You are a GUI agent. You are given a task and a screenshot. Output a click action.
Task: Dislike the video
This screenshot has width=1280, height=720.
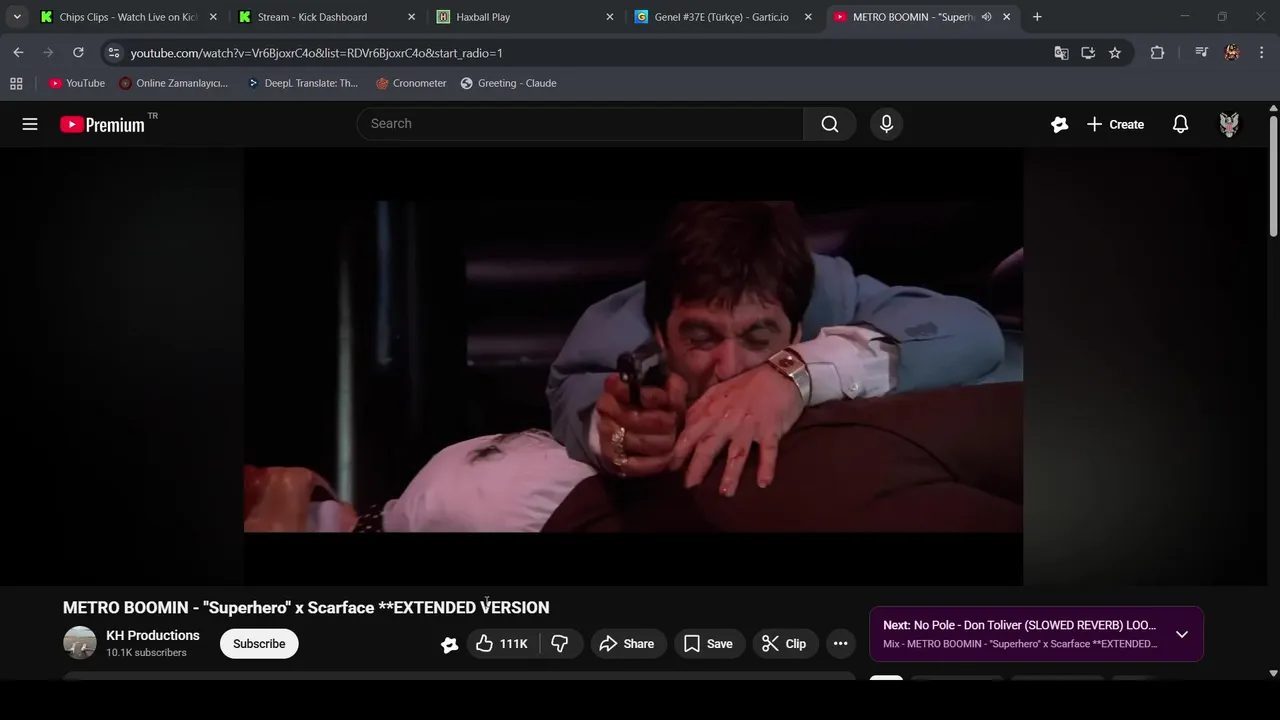tap(560, 644)
